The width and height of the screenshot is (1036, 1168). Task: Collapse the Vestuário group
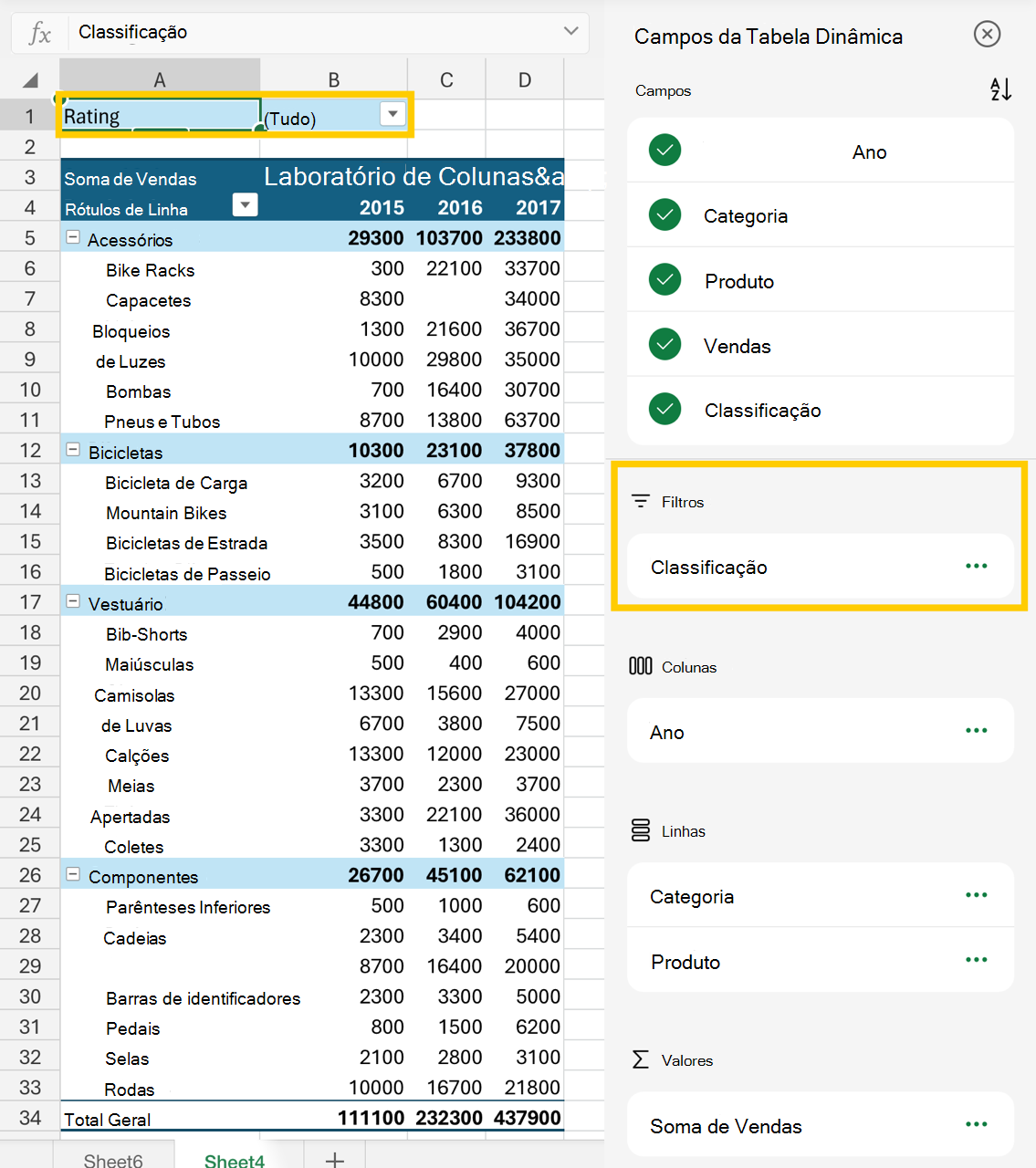(x=72, y=601)
